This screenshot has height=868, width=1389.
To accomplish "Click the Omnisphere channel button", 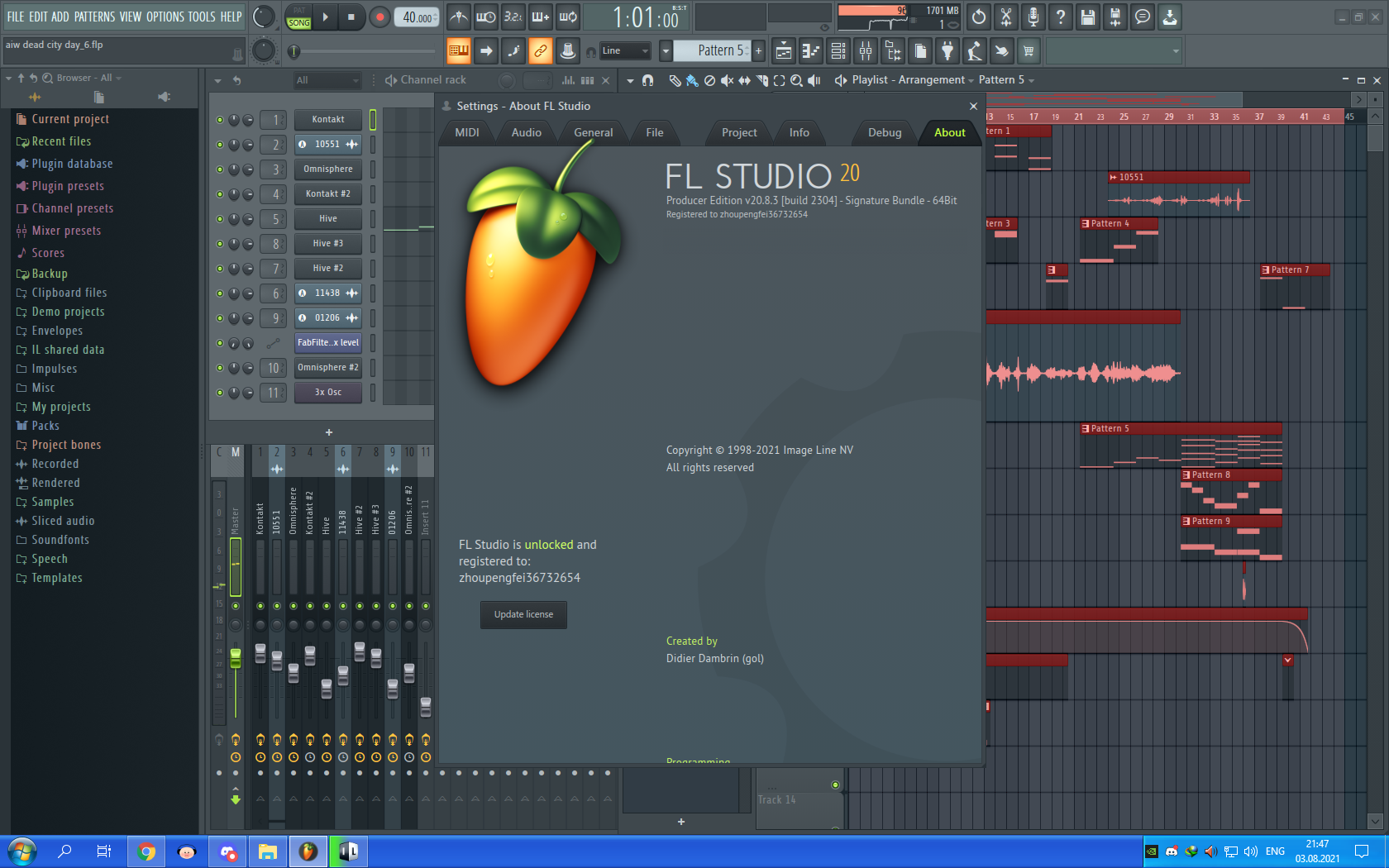I will click(328, 169).
